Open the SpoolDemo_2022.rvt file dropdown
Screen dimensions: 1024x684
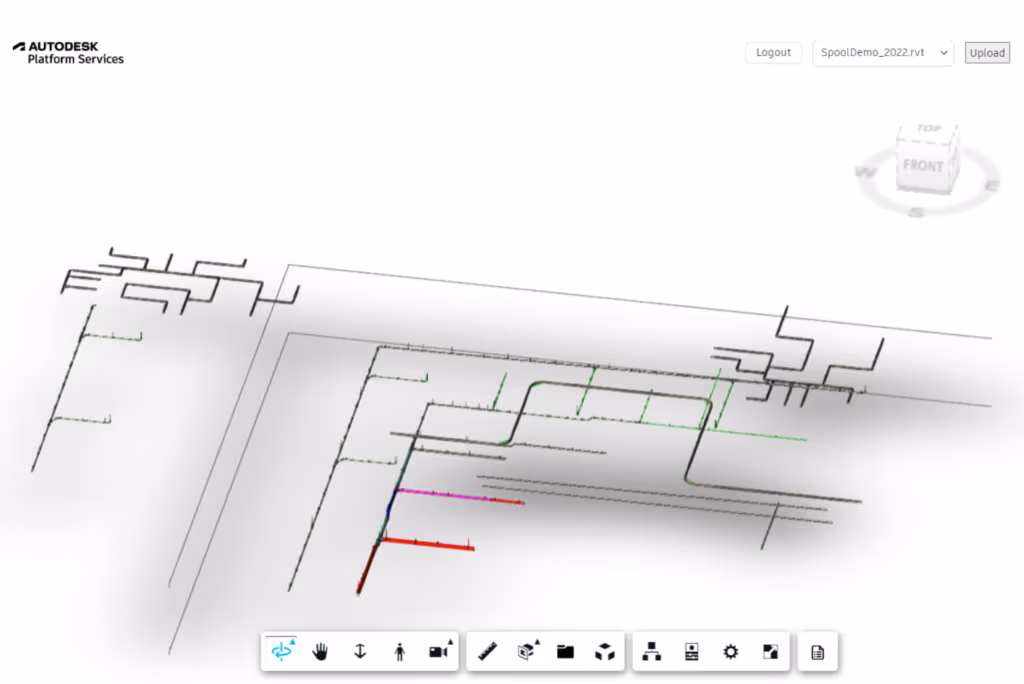[881, 52]
